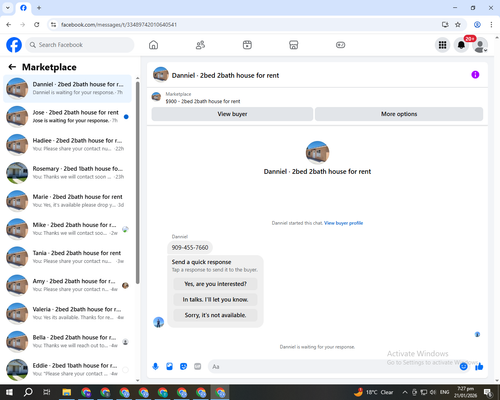This screenshot has width=500, height=400.
Task: Click the More options button
Action: pyautogui.click(x=399, y=114)
